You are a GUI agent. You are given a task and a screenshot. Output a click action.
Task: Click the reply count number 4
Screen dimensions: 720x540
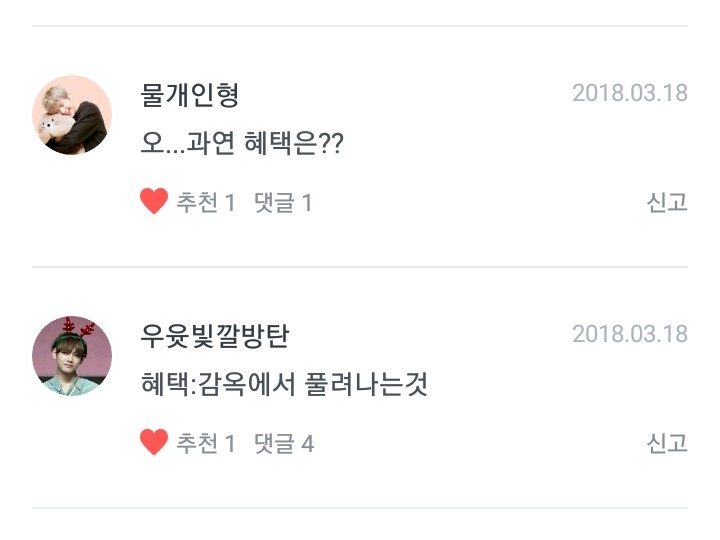[308, 443]
